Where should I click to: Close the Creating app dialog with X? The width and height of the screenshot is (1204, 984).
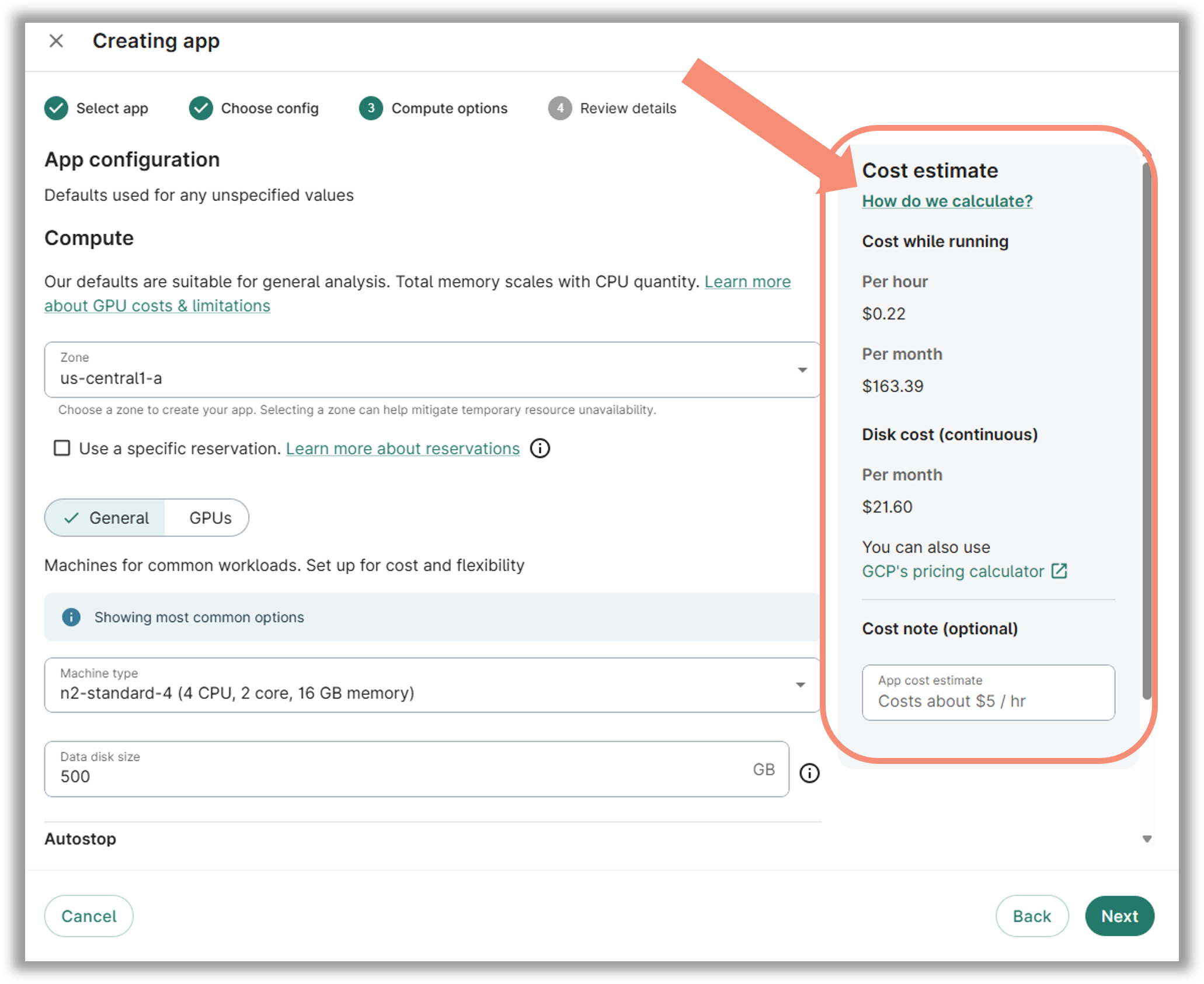pyautogui.click(x=56, y=41)
